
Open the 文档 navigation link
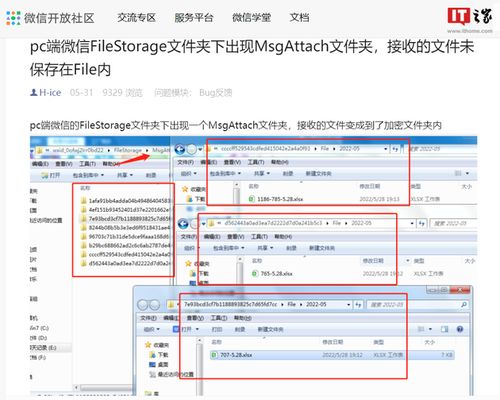(300, 18)
